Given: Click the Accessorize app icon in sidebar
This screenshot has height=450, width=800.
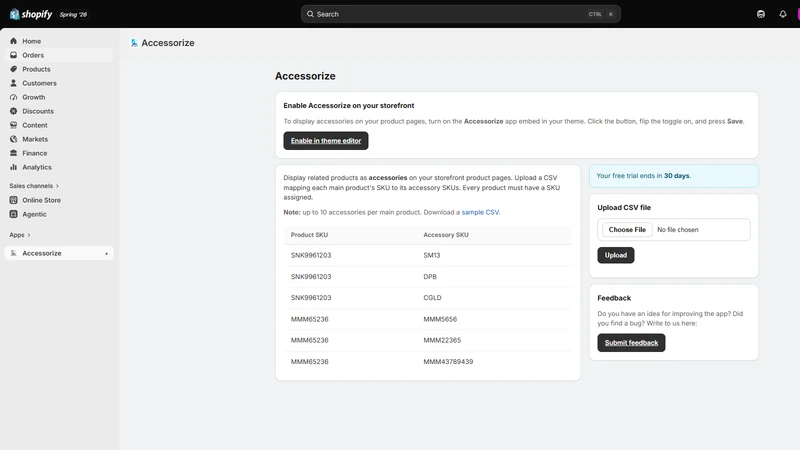Looking at the screenshot, I should pyautogui.click(x=14, y=253).
